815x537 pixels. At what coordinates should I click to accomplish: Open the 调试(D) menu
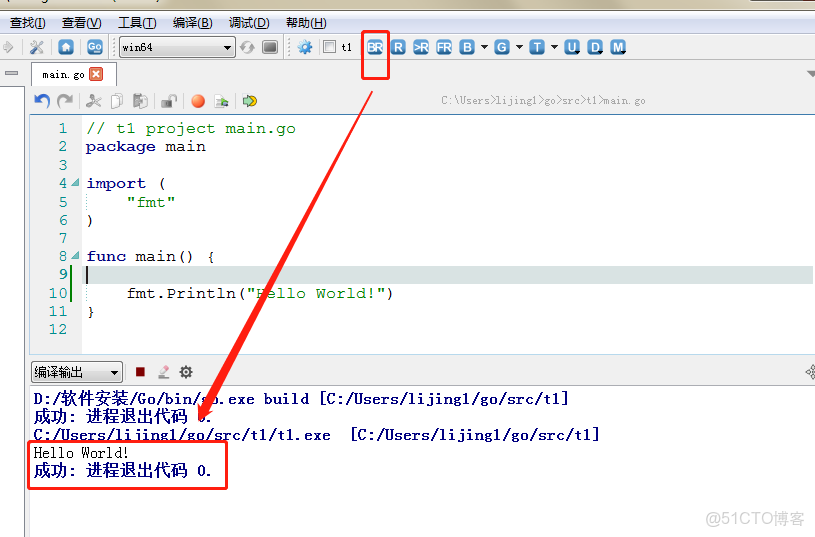[x=249, y=23]
